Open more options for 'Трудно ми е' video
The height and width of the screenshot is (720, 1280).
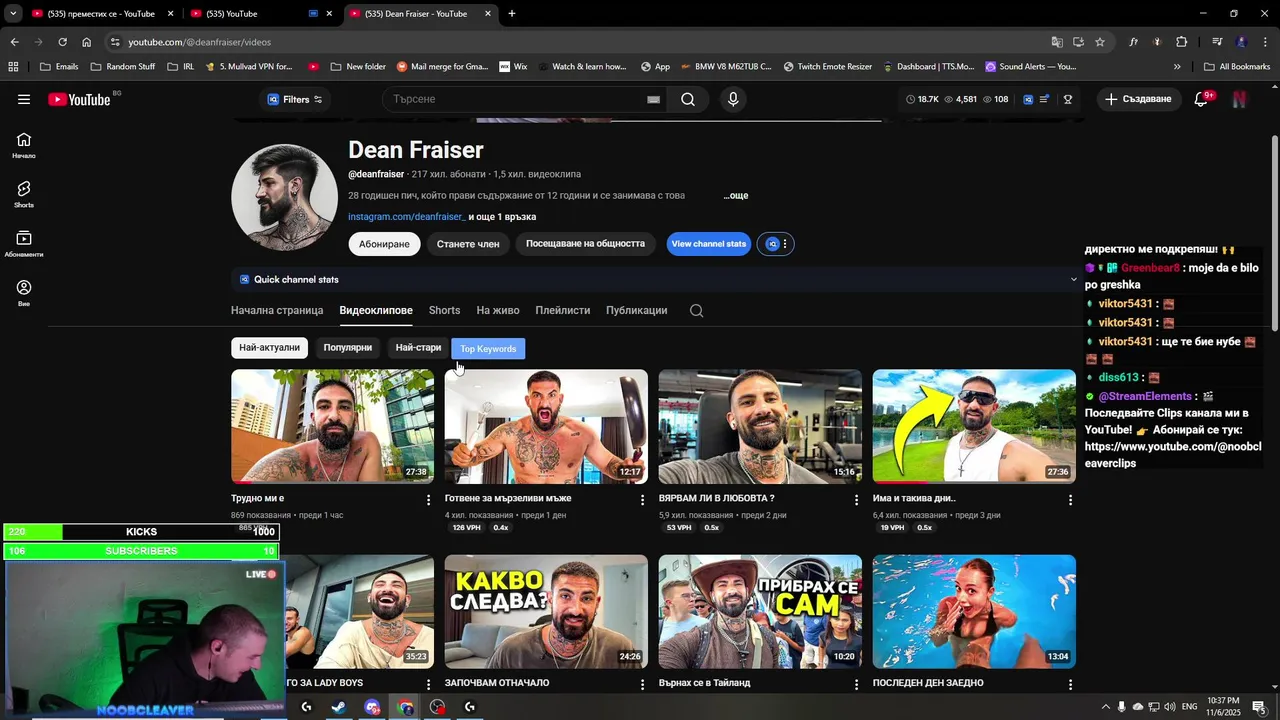(429, 499)
